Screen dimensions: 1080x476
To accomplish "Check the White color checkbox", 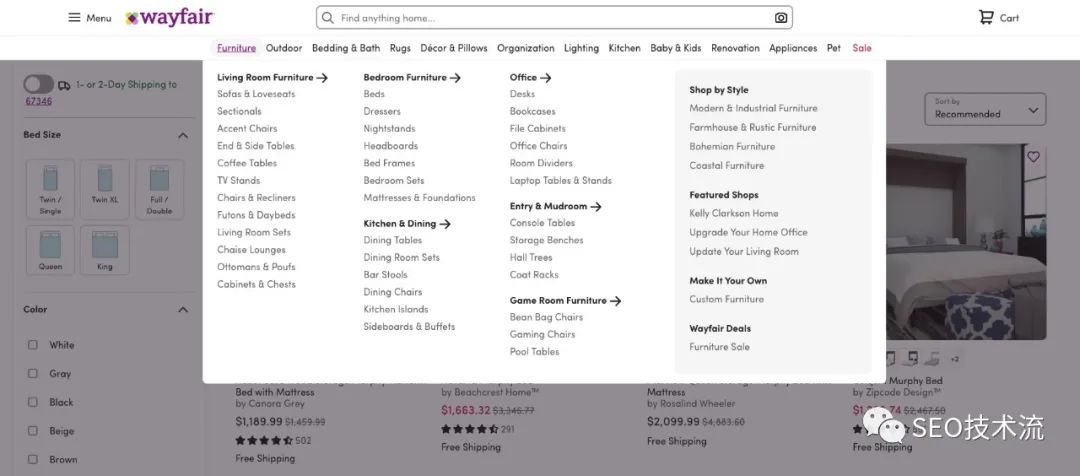I will [33, 345].
